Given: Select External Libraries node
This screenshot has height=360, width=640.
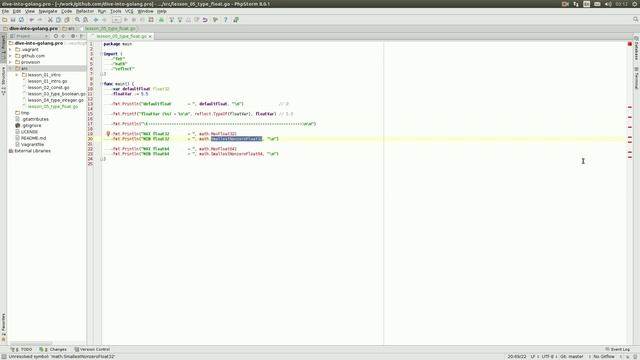Looking at the screenshot, I should tap(32, 151).
